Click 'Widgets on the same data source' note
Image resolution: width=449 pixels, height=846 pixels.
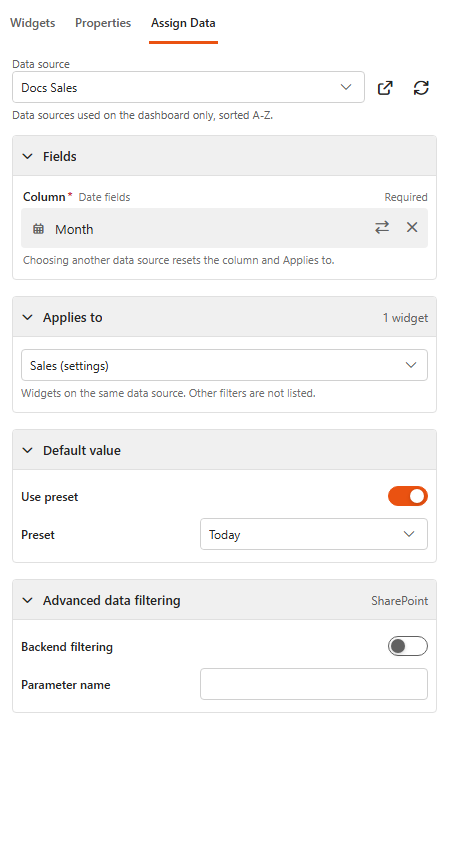(168, 393)
